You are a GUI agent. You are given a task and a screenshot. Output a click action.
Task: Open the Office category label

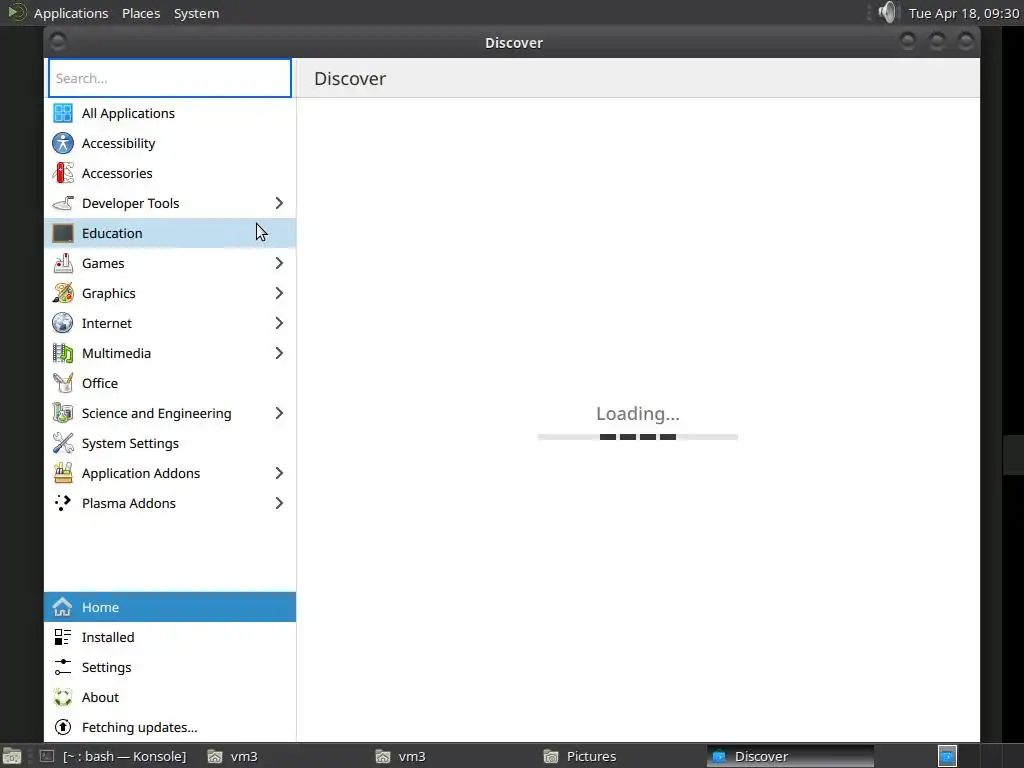point(100,383)
